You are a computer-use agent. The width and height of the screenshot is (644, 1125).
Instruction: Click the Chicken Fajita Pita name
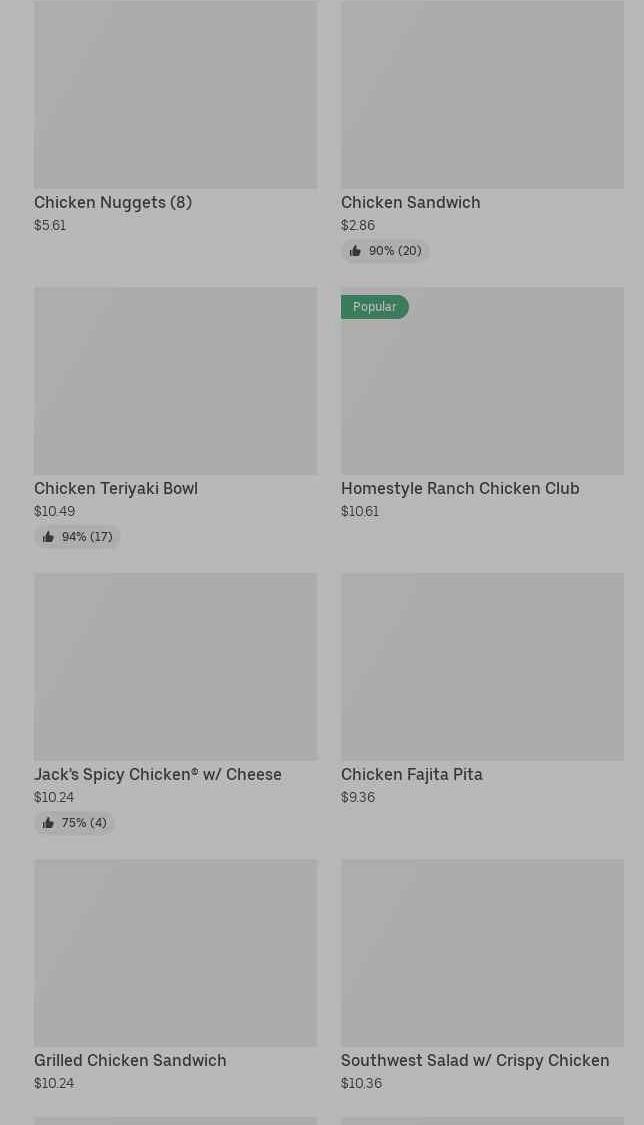click(x=411, y=774)
